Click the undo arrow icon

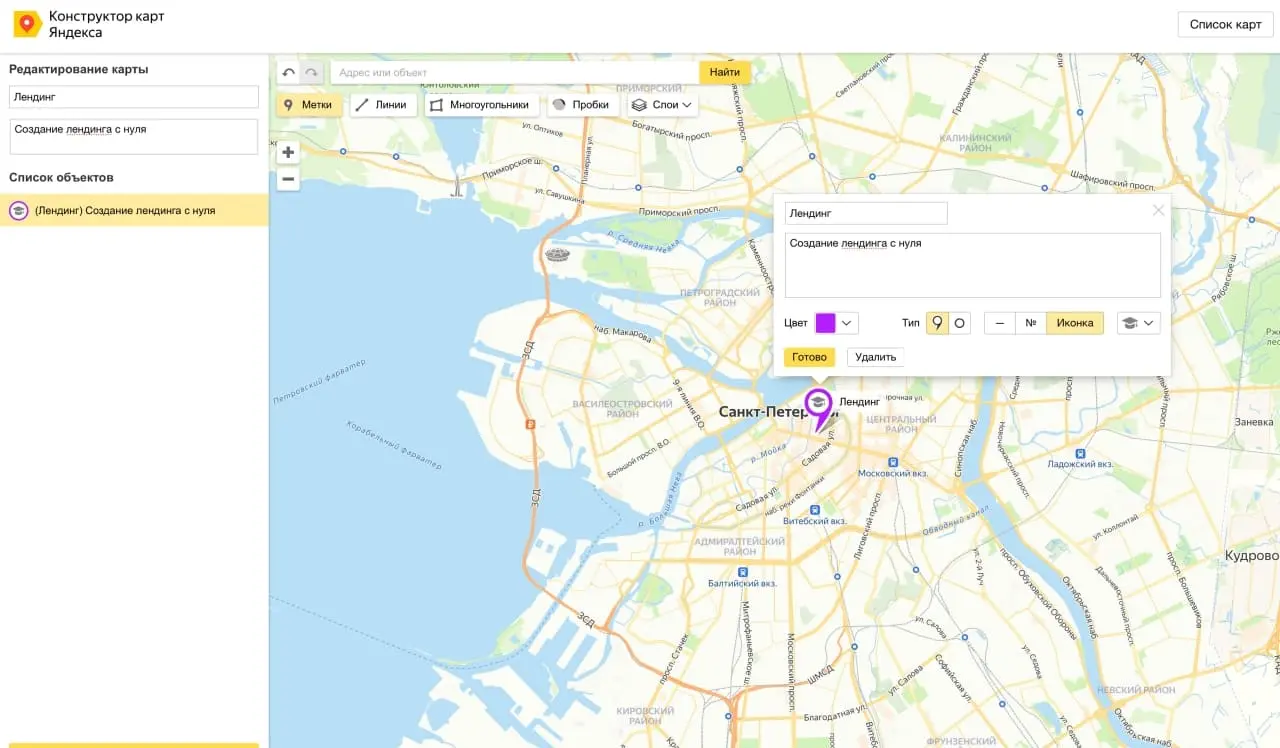tap(289, 72)
